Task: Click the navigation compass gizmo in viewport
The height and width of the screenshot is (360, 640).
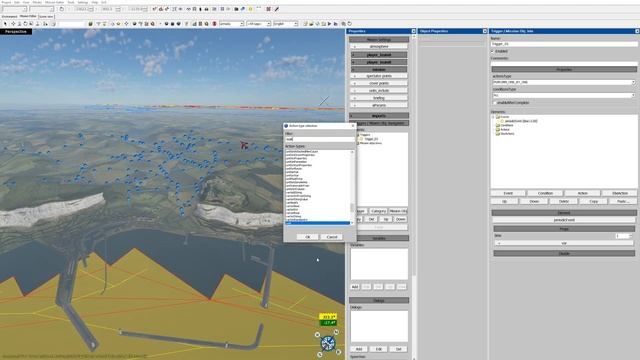Action: 328,344
